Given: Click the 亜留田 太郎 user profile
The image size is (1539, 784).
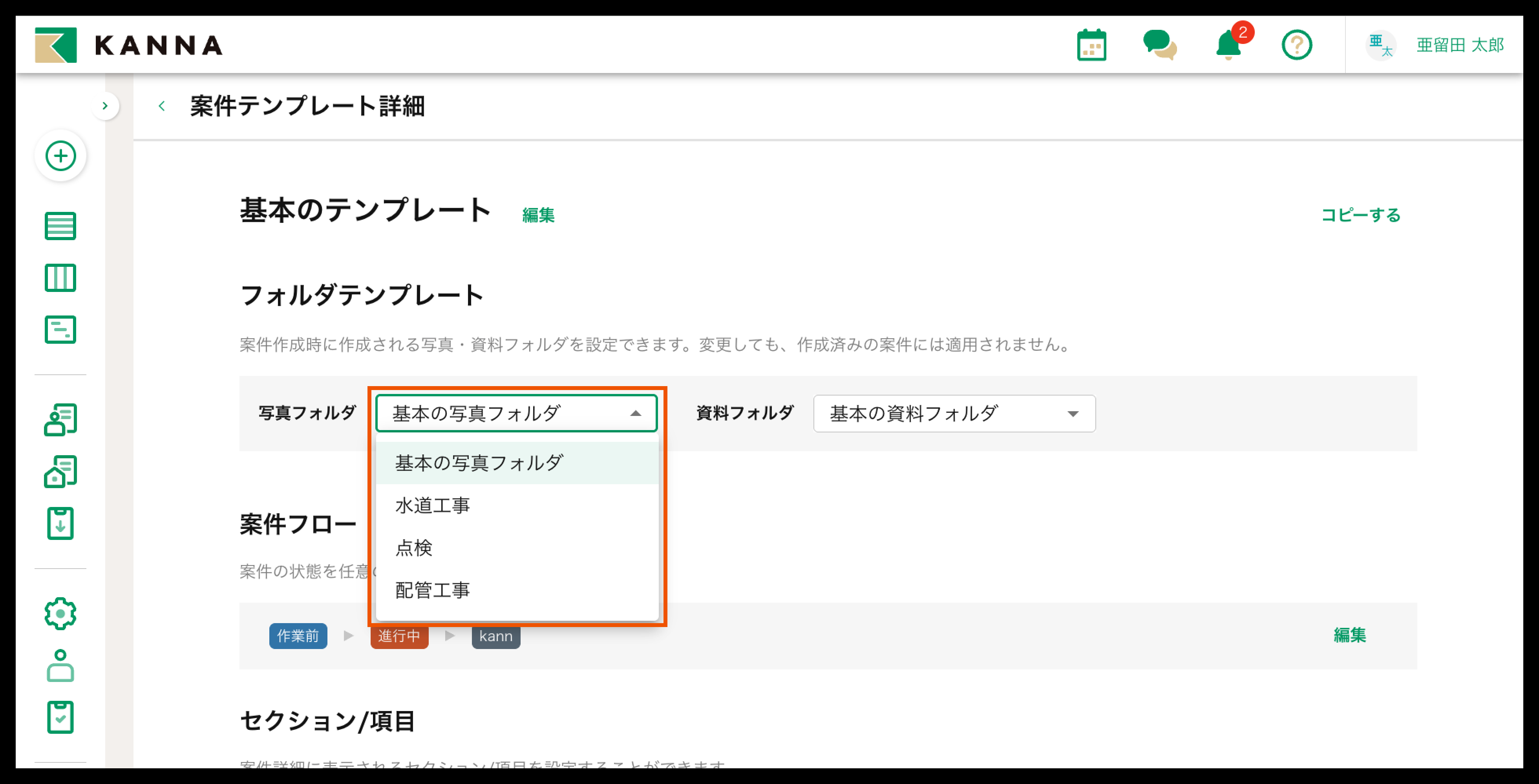Looking at the screenshot, I should [x=1459, y=46].
